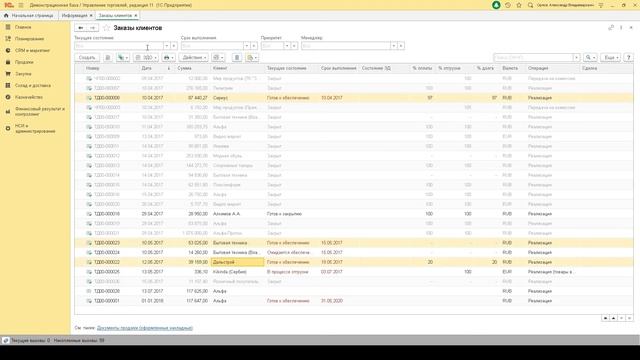Switch to Начальная страница tab
Viewport: 640px width, 360px height.
pyautogui.click(x=29, y=16)
